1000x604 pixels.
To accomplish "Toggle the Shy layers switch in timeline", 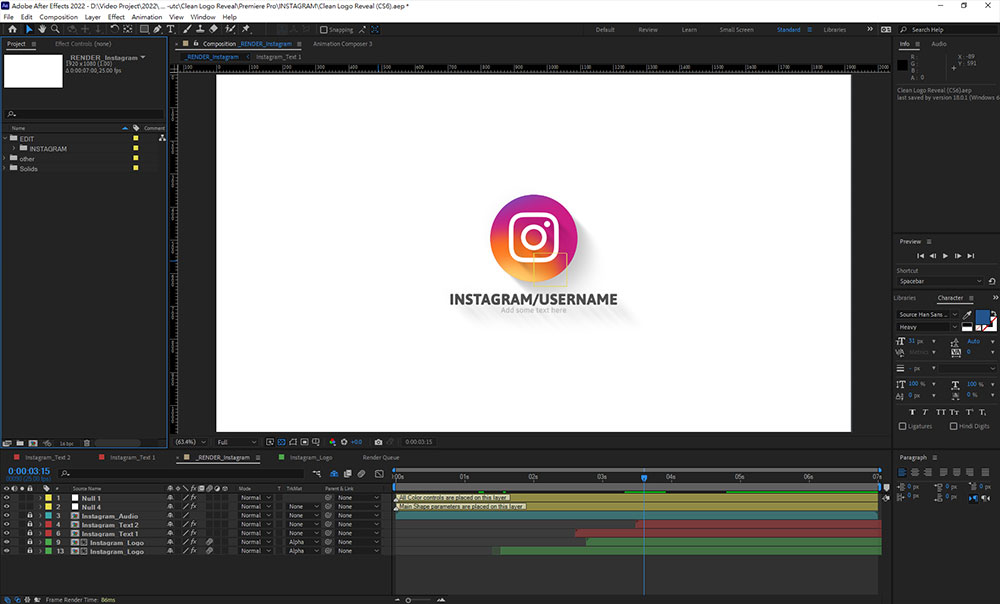I will coord(334,474).
